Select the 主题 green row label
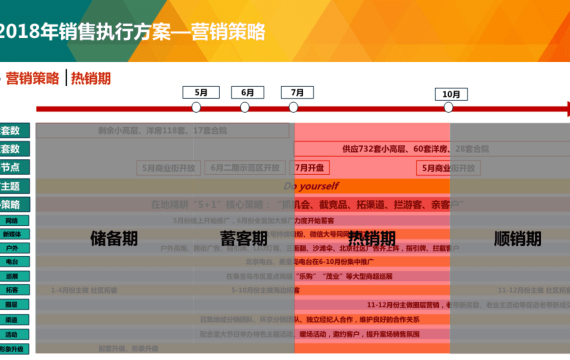 click(x=15, y=186)
